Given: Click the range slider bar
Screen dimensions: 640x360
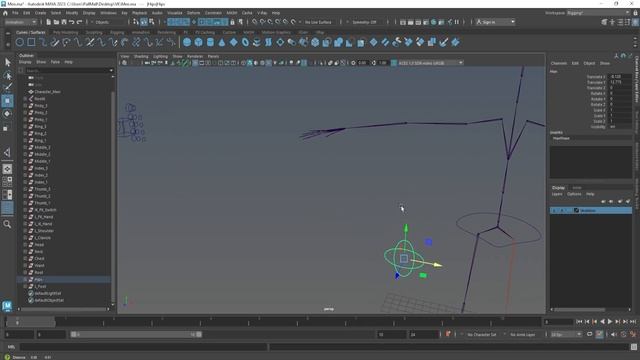Looking at the screenshot, I should click(x=136, y=334).
